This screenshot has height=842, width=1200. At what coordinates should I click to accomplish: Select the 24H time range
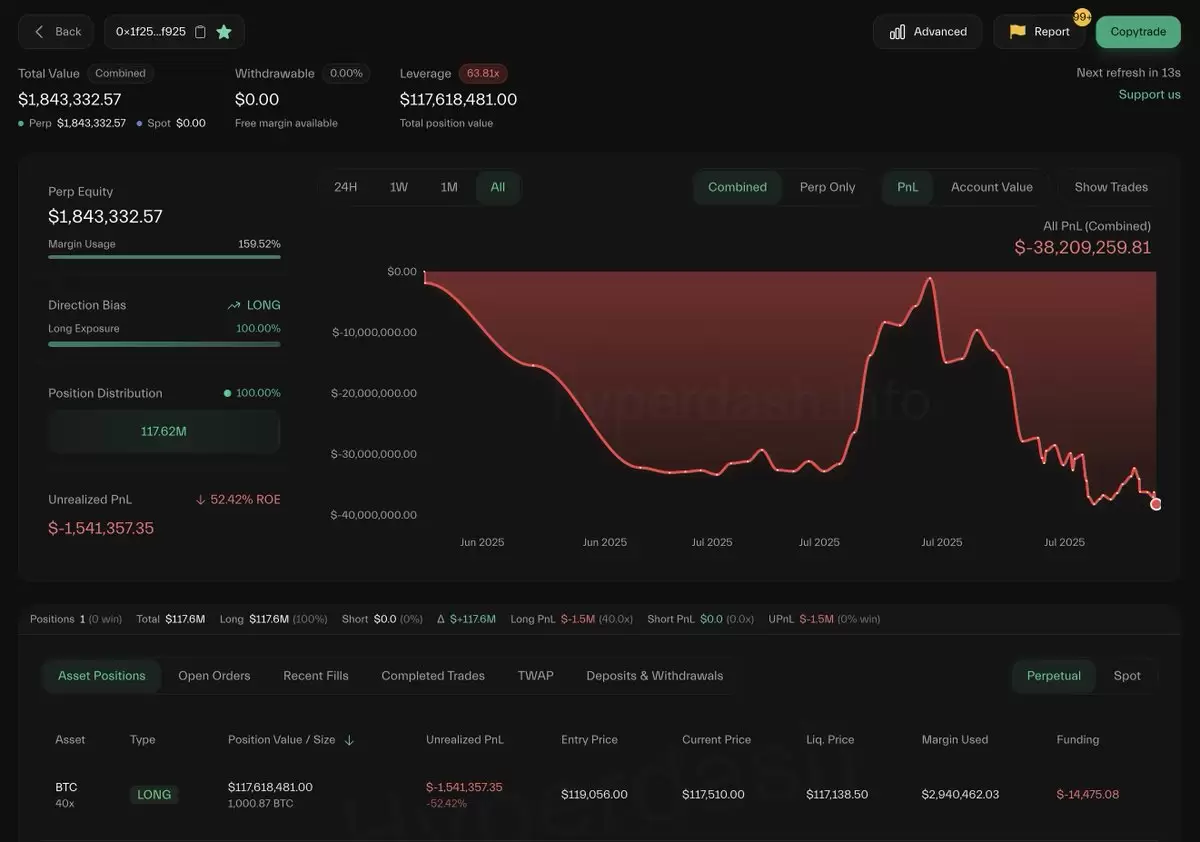(x=345, y=187)
